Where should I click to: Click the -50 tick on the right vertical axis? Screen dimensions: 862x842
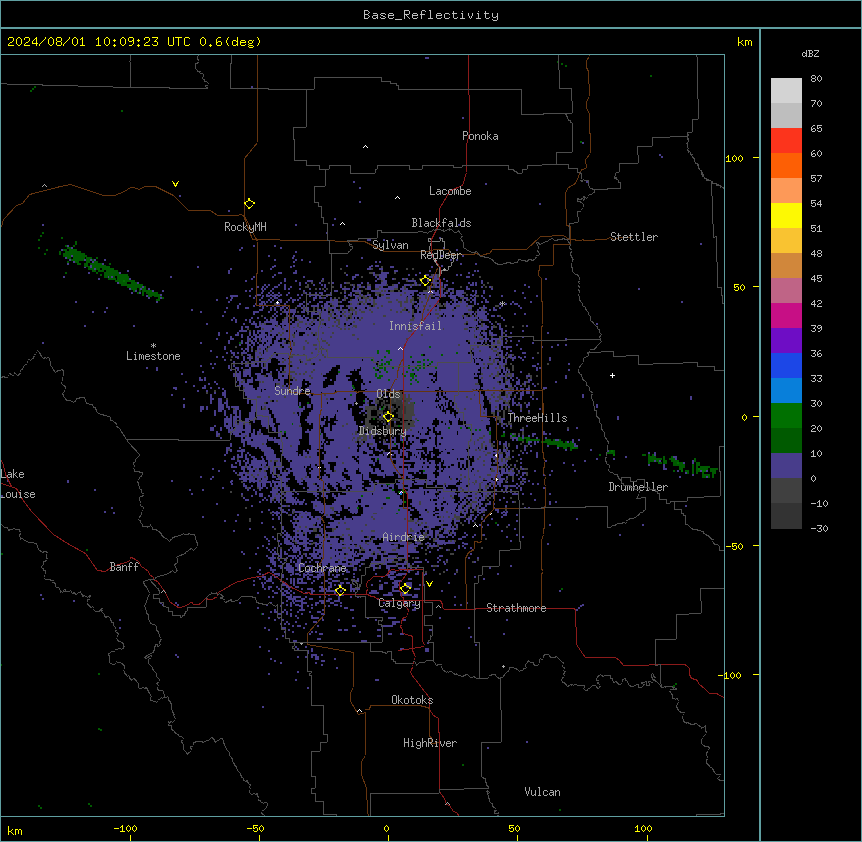click(x=734, y=546)
